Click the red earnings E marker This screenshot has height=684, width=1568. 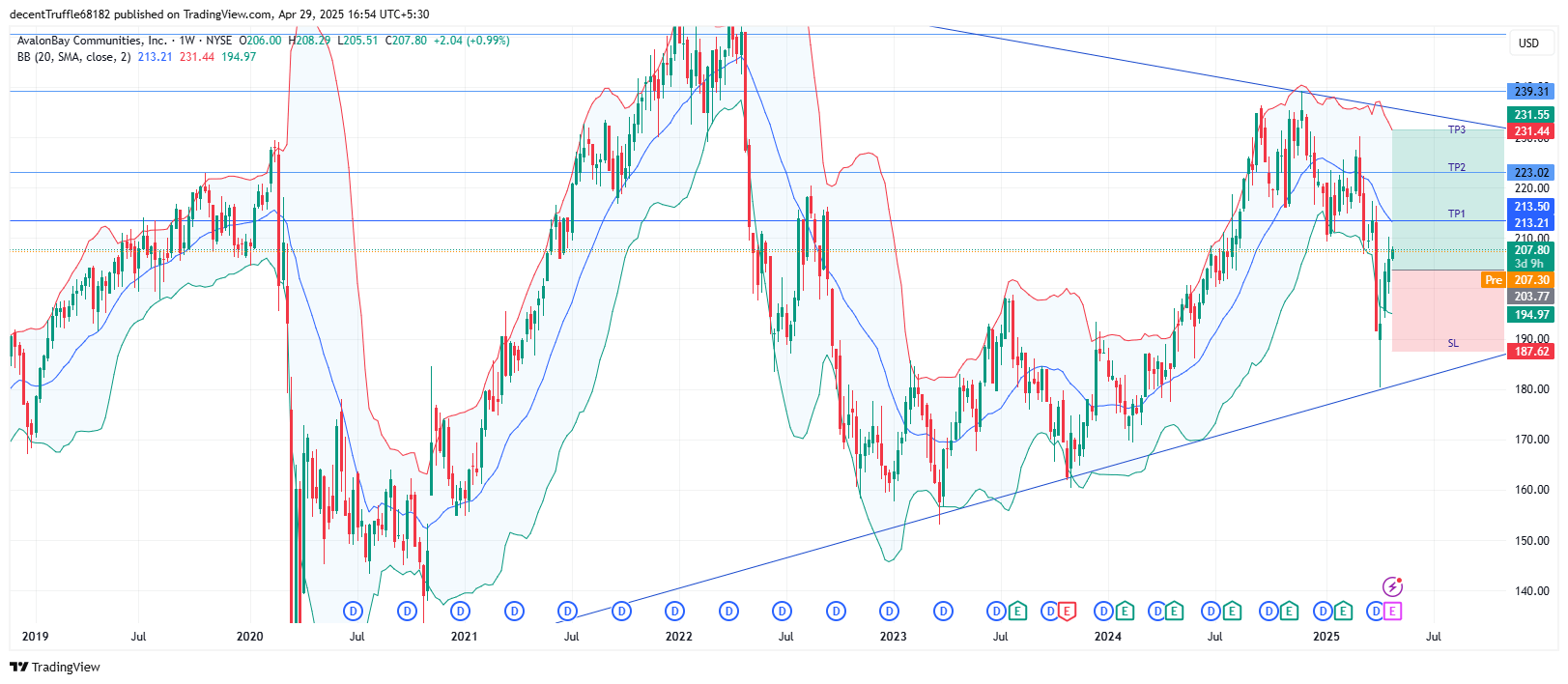coord(1067,611)
